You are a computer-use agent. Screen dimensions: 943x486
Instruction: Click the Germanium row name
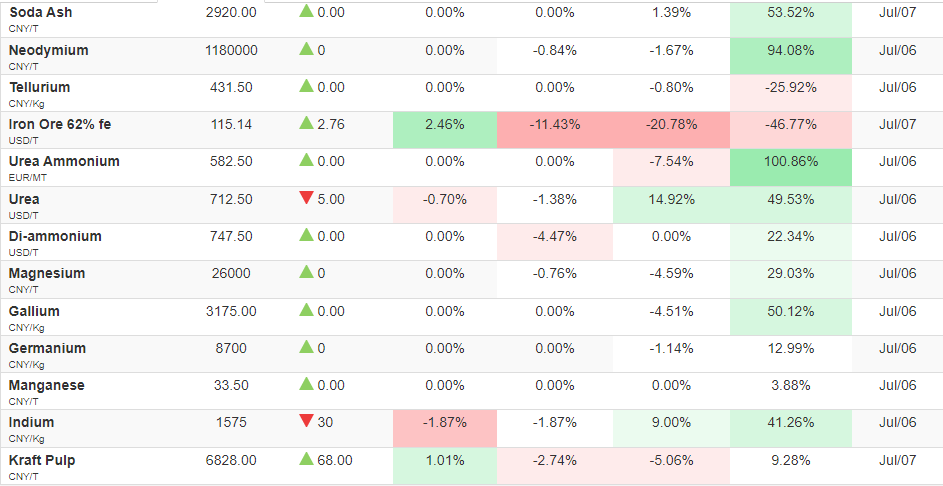tap(48, 349)
